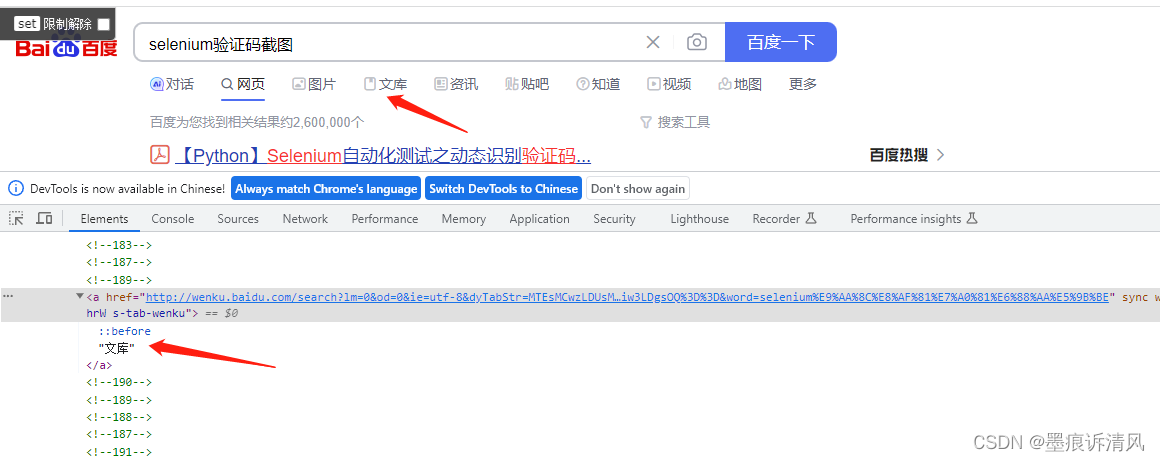Open the Application panel
Image resolution: width=1160 pixels, height=461 pixels.
[x=539, y=219]
